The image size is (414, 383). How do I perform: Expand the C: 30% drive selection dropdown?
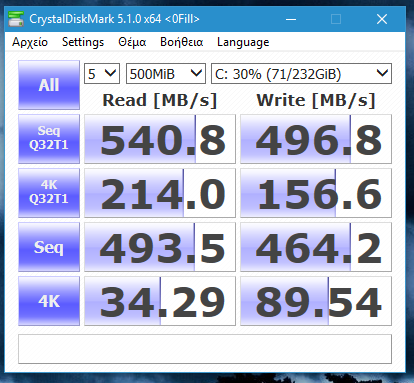(x=301, y=74)
